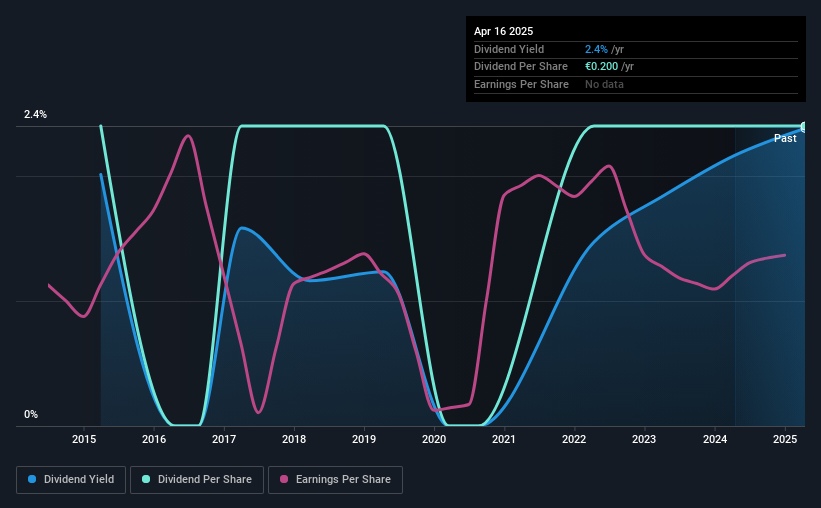
Task: Click the 2018 x-axis label
Action: (x=294, y=439)
